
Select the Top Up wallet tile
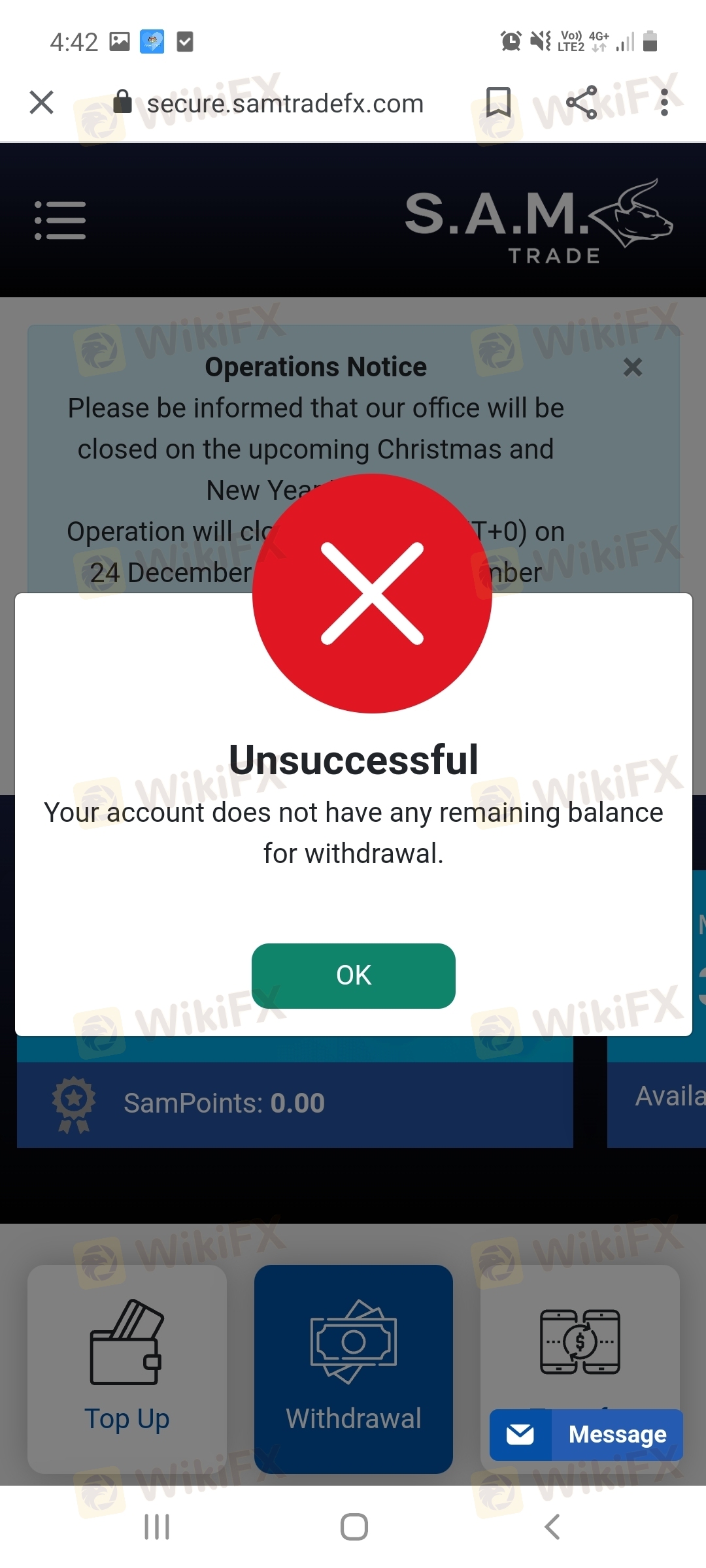point(127,1369)
